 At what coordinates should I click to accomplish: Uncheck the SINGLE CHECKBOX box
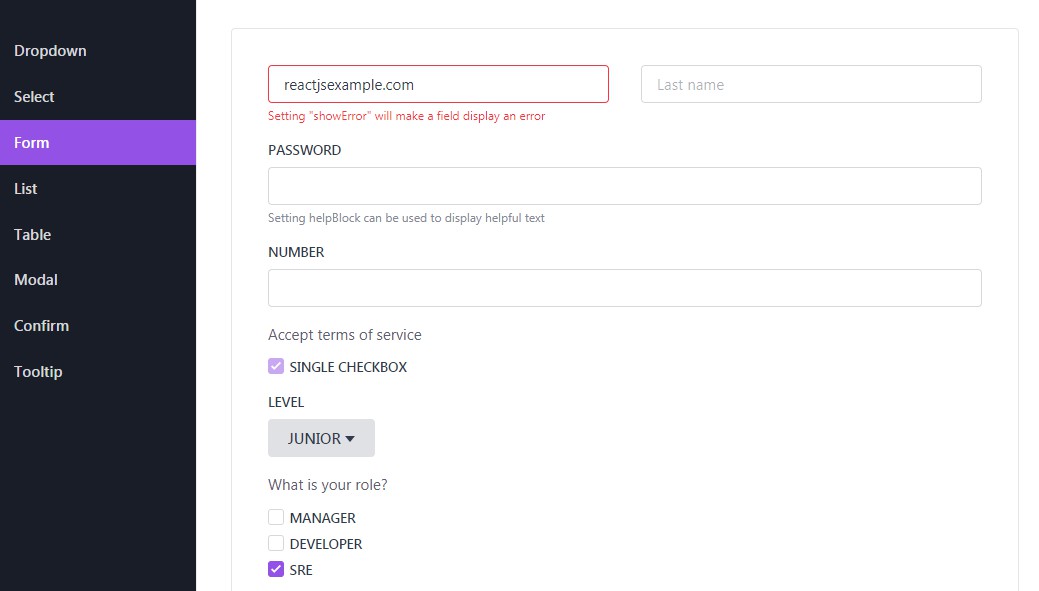pyautogui.click(x=276, y=367)
